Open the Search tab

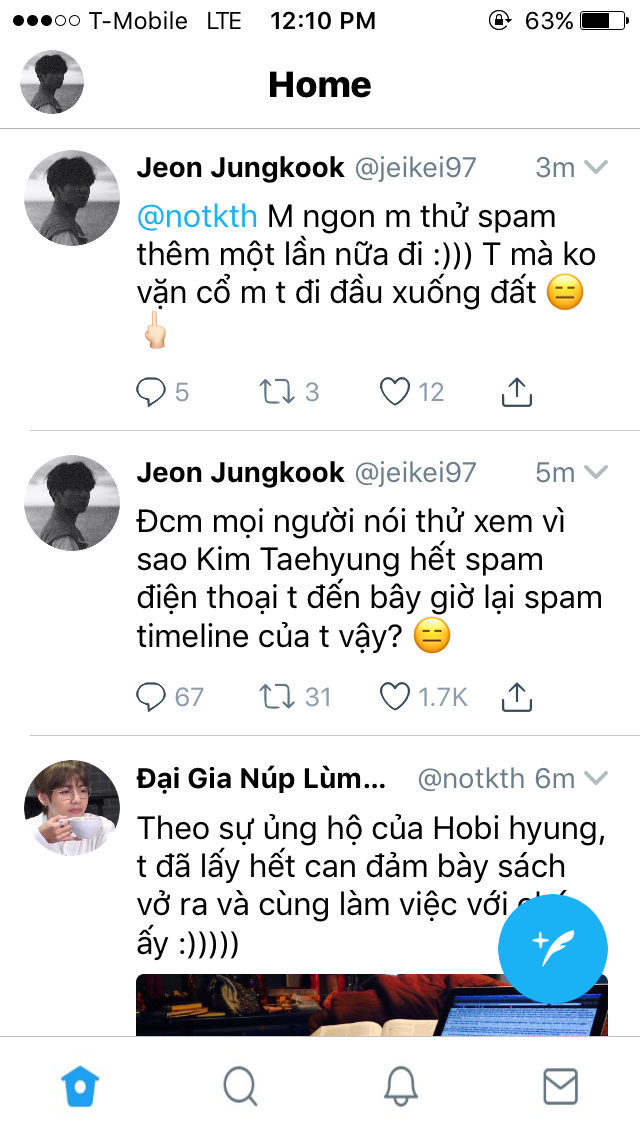coord(240,1085)
